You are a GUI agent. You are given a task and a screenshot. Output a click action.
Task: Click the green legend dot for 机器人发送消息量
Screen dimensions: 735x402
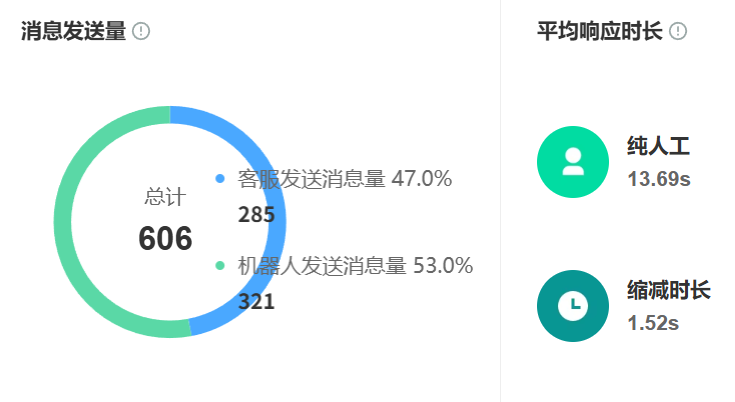(x=220, y=266)
